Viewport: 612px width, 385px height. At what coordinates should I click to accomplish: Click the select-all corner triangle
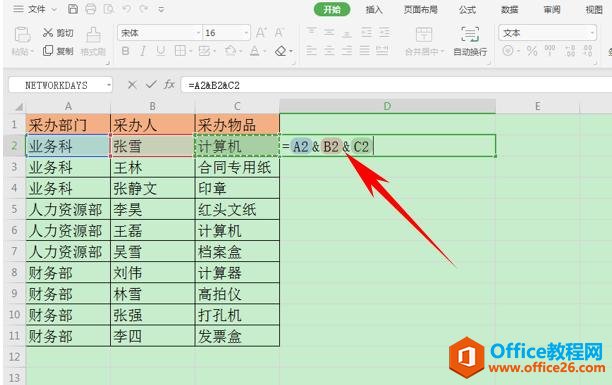pyautogui.click(x=18, y=106)
